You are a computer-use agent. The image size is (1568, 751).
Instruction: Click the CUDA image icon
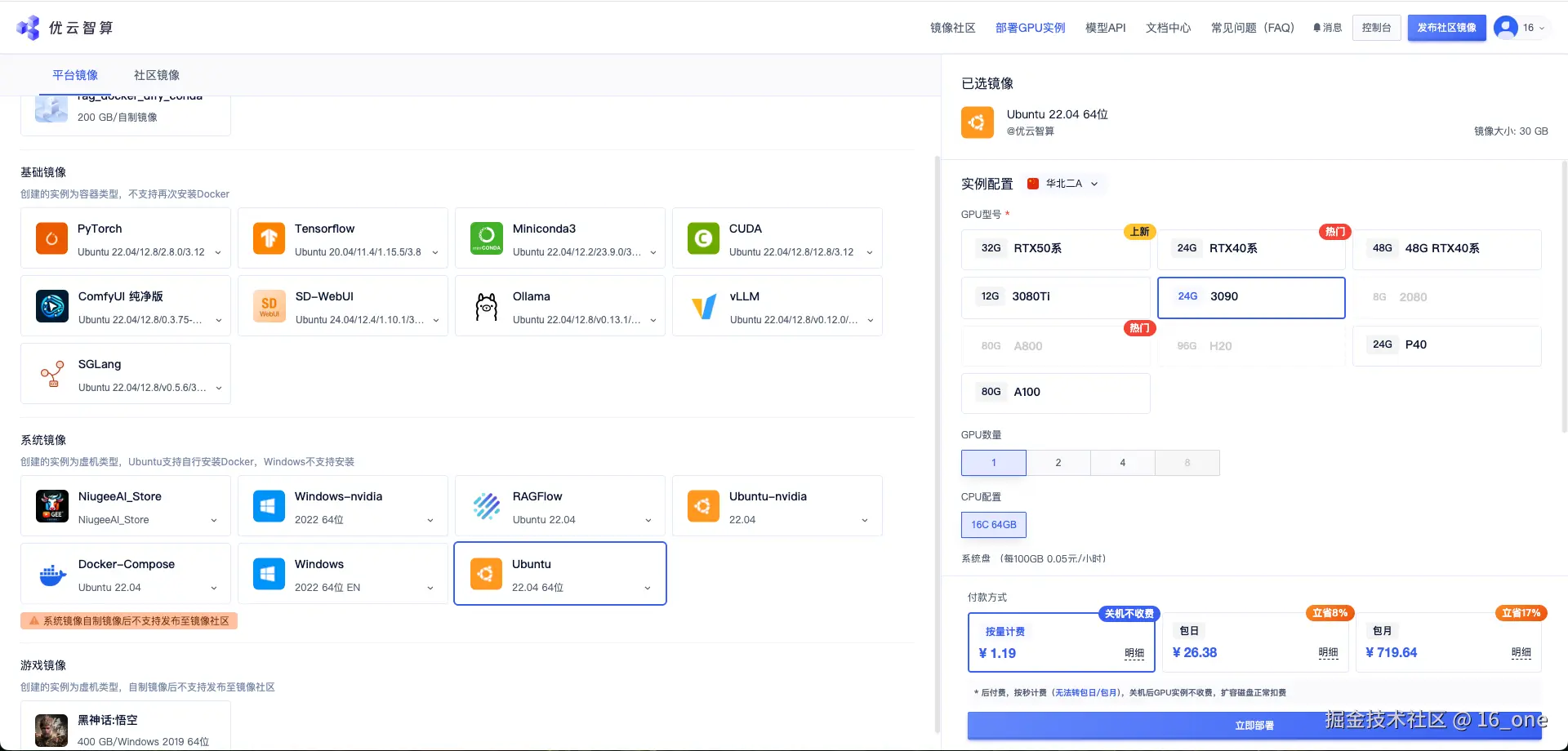(703, 238)
